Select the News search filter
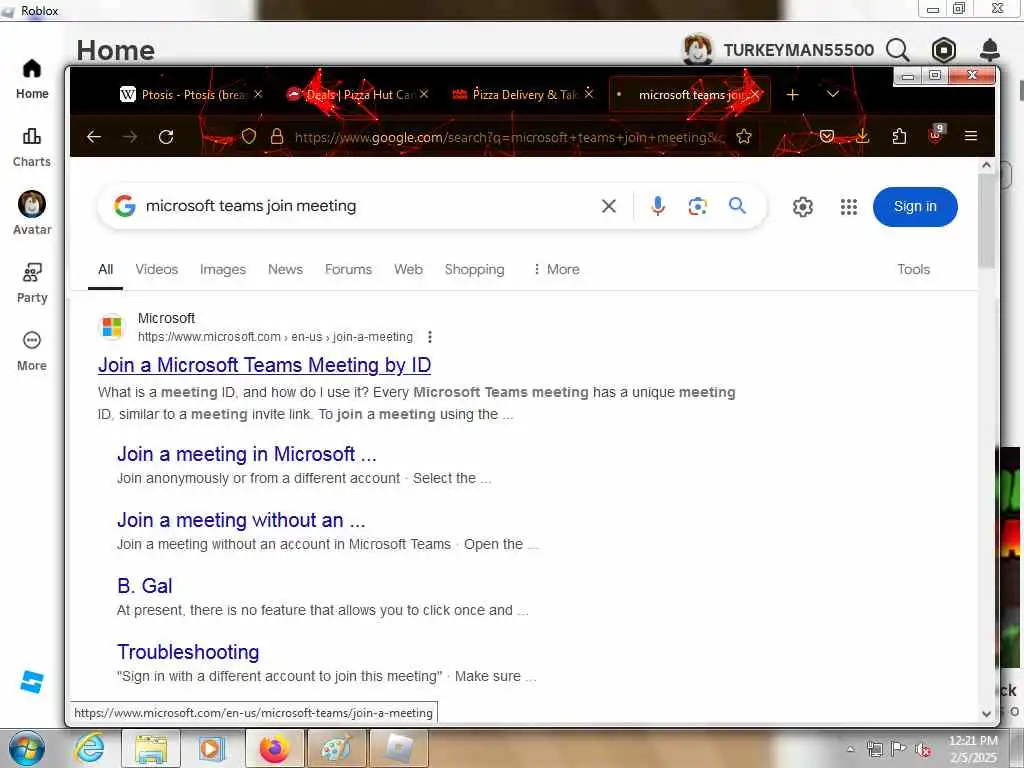This screenshot has width=1024, height=768. click(285, 269)
